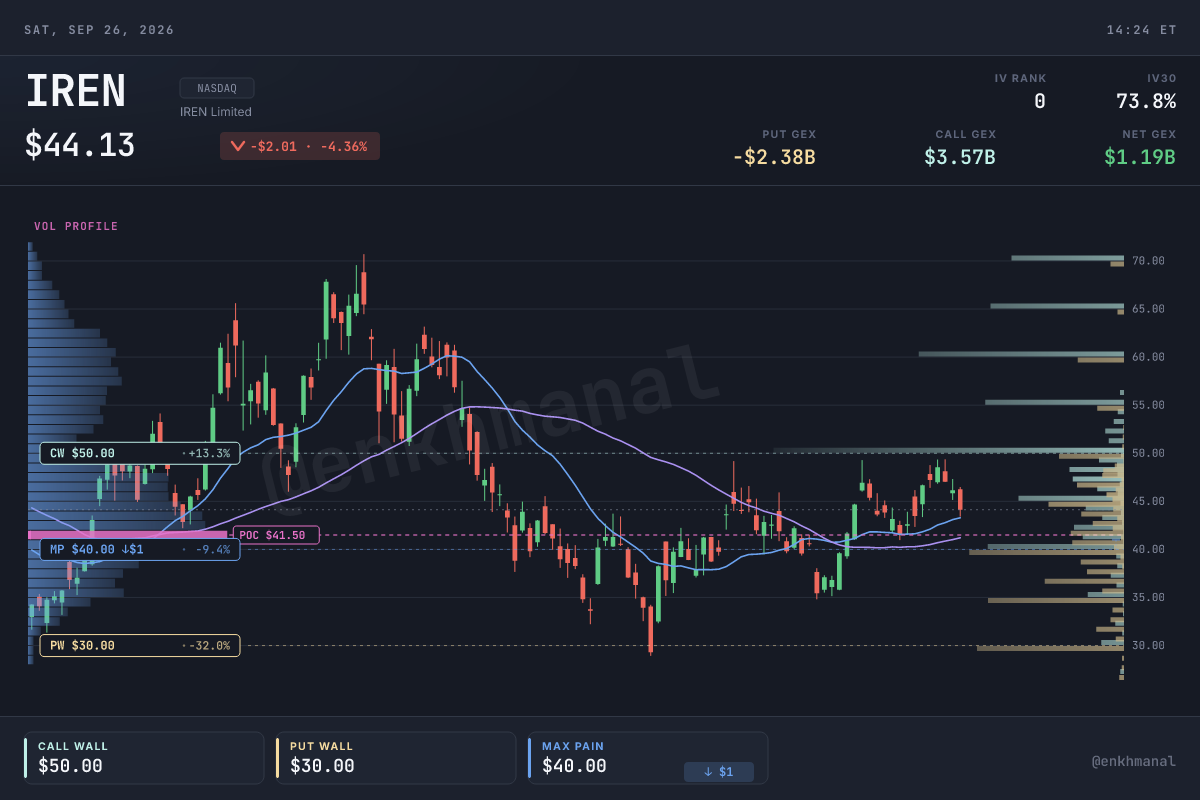This screenshot has width=1200, height=800.
Task: Click the 65.00 price axis label
Action: pos(1148,309)
